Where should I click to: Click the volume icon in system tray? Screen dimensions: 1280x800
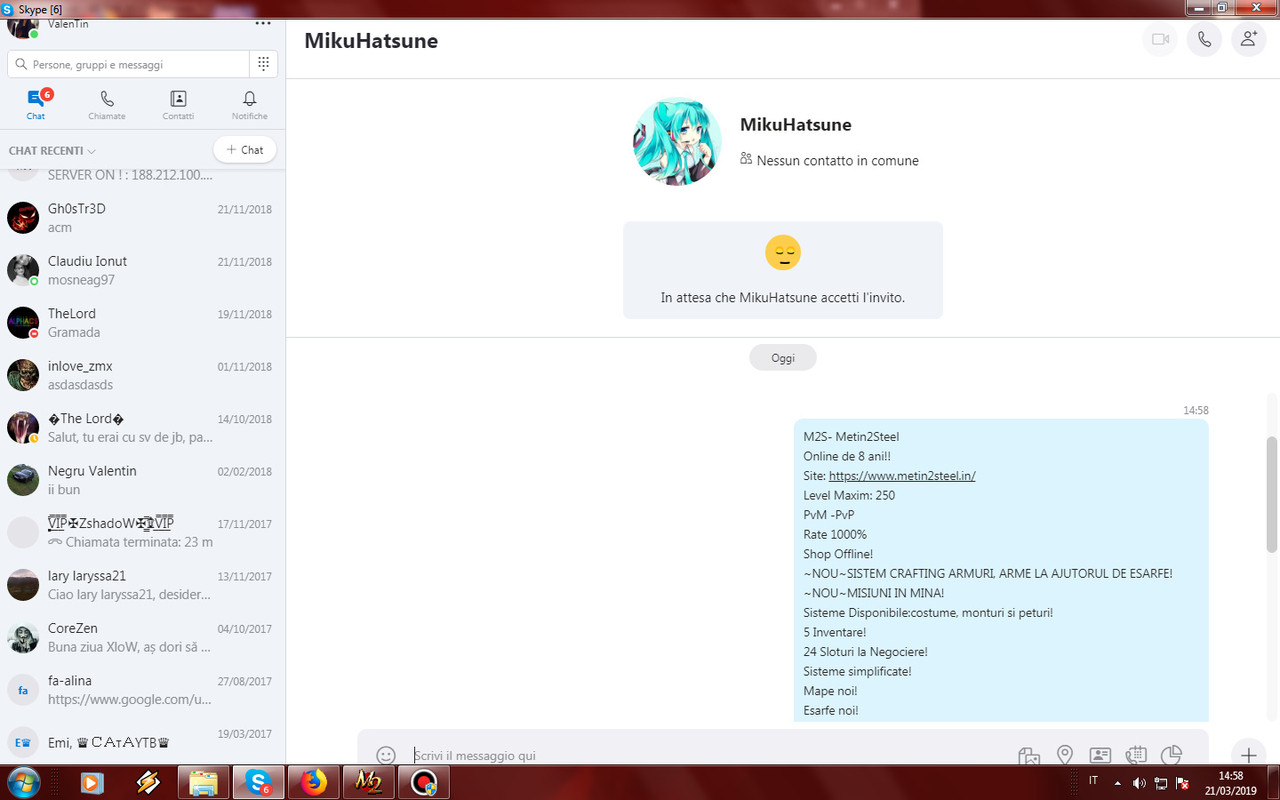pyautogui.click(x=1139, y=782)
